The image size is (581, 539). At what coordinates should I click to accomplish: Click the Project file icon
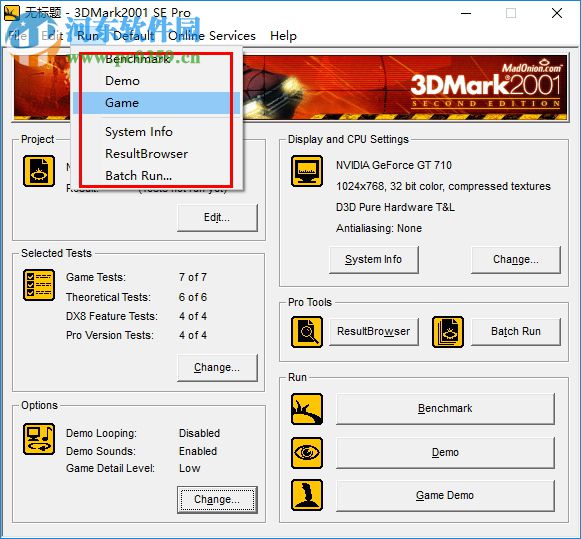pyautogui.click(x=39, y=171)
